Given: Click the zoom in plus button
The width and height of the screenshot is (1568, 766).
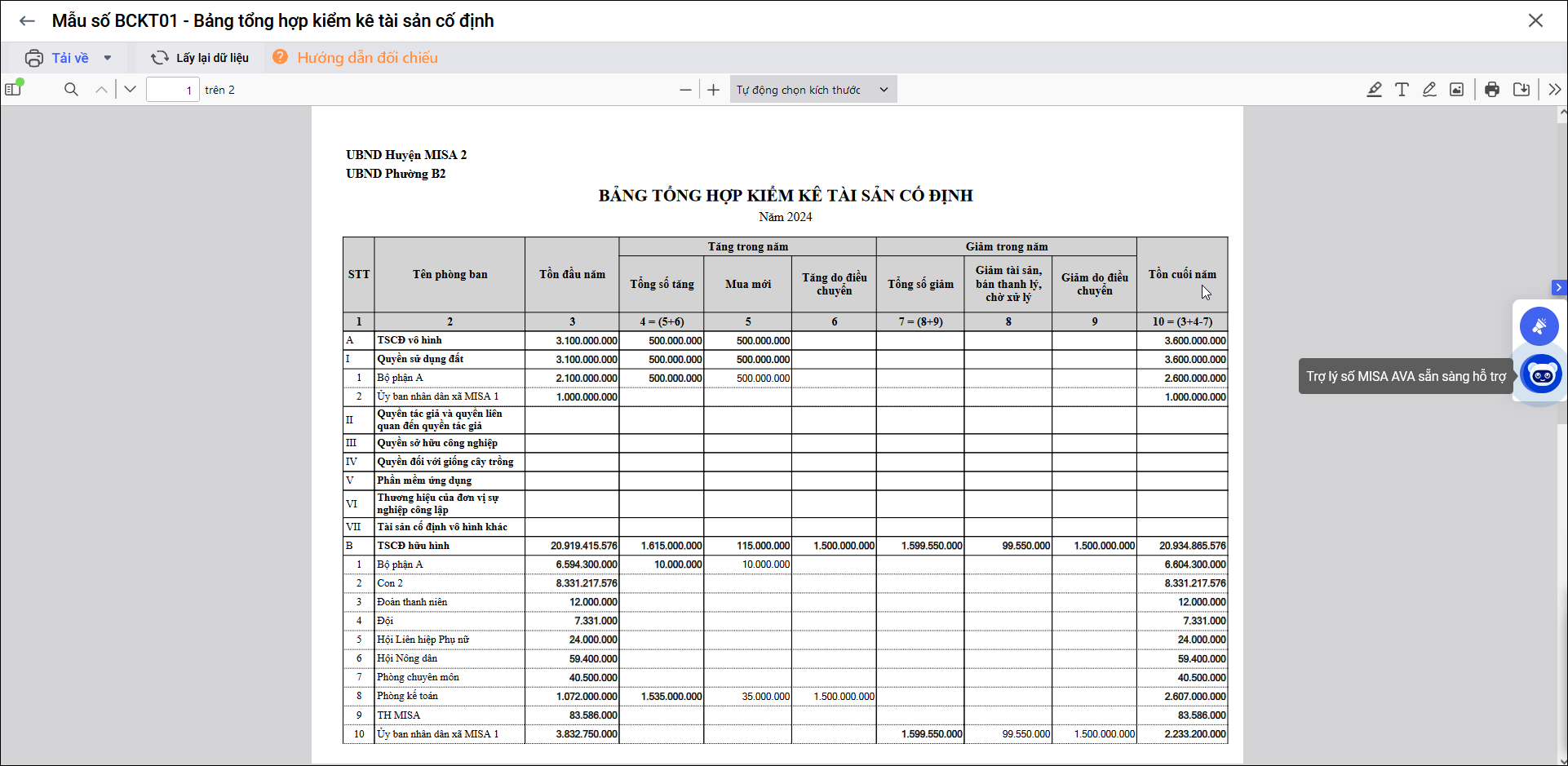Looking at the screenshot, I should 714,90.
